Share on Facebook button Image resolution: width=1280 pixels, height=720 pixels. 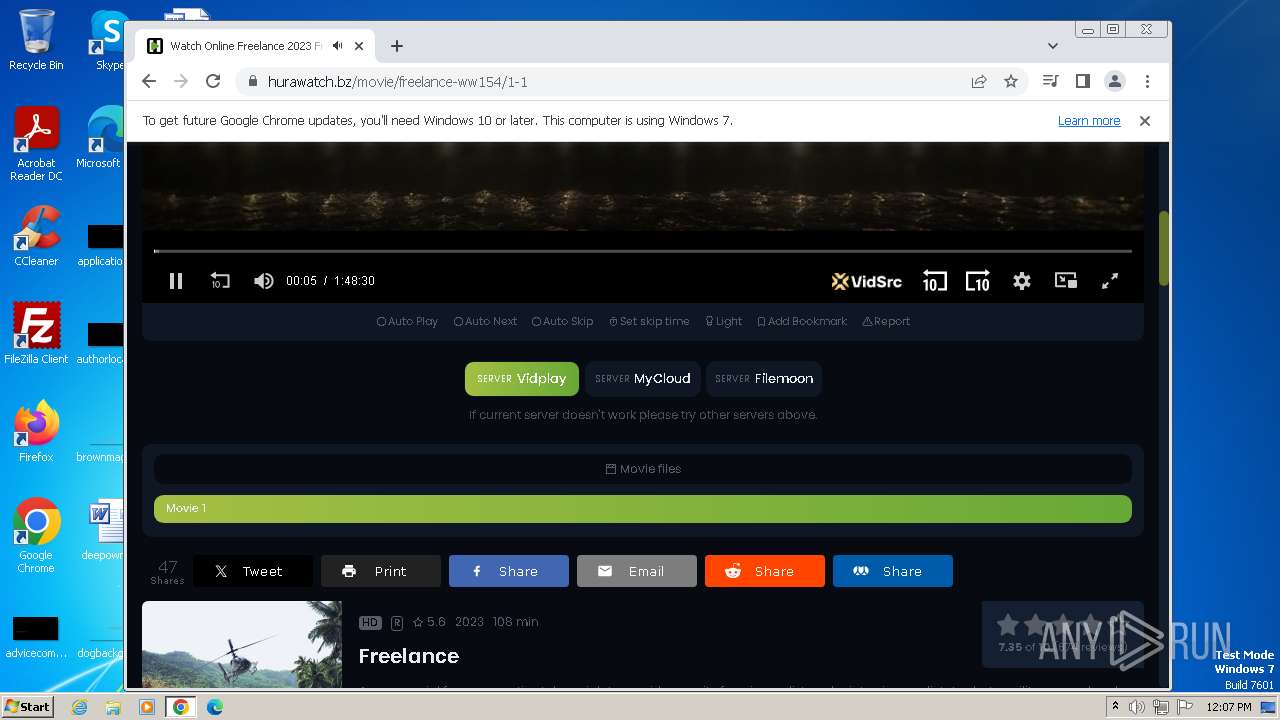(509, 571)
